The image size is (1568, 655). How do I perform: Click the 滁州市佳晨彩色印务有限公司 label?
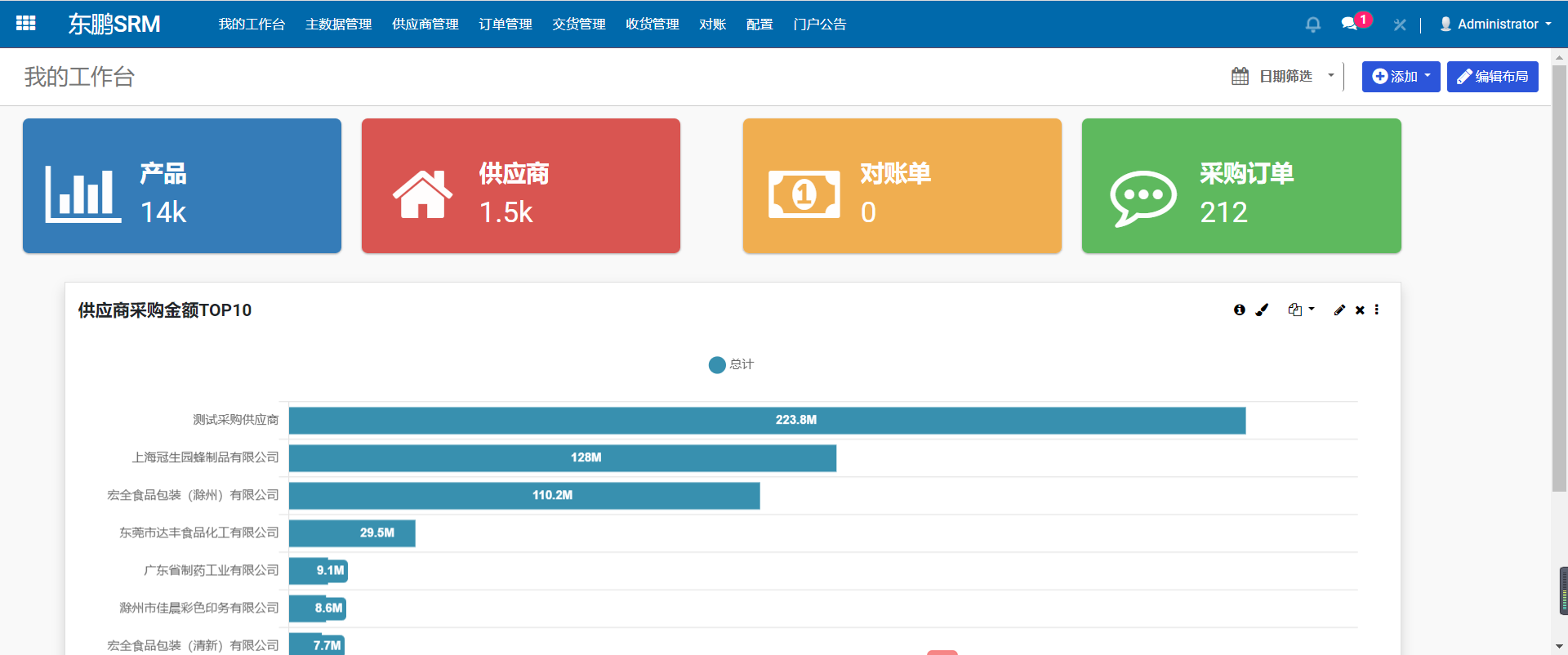pos(199,608)
